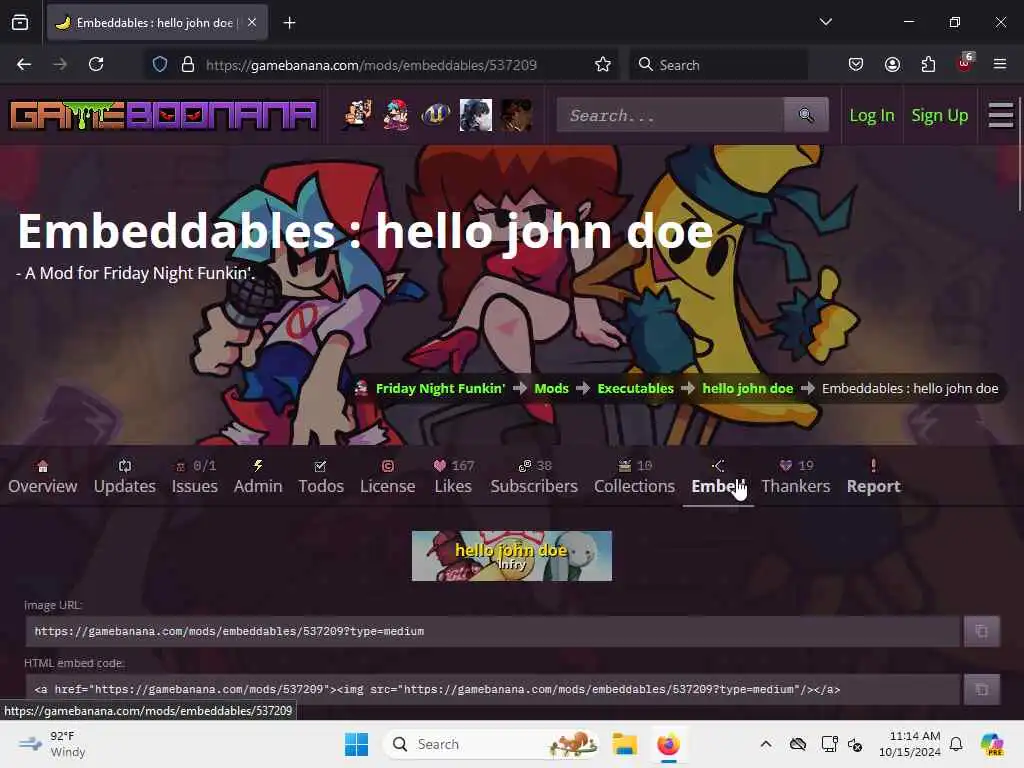Click the Firefox Search box
1024x768 pixels.
[x=718, y=65]
